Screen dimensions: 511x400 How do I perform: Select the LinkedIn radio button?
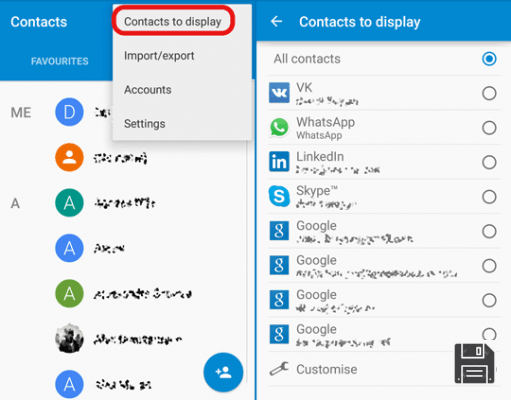click(489, 162)
